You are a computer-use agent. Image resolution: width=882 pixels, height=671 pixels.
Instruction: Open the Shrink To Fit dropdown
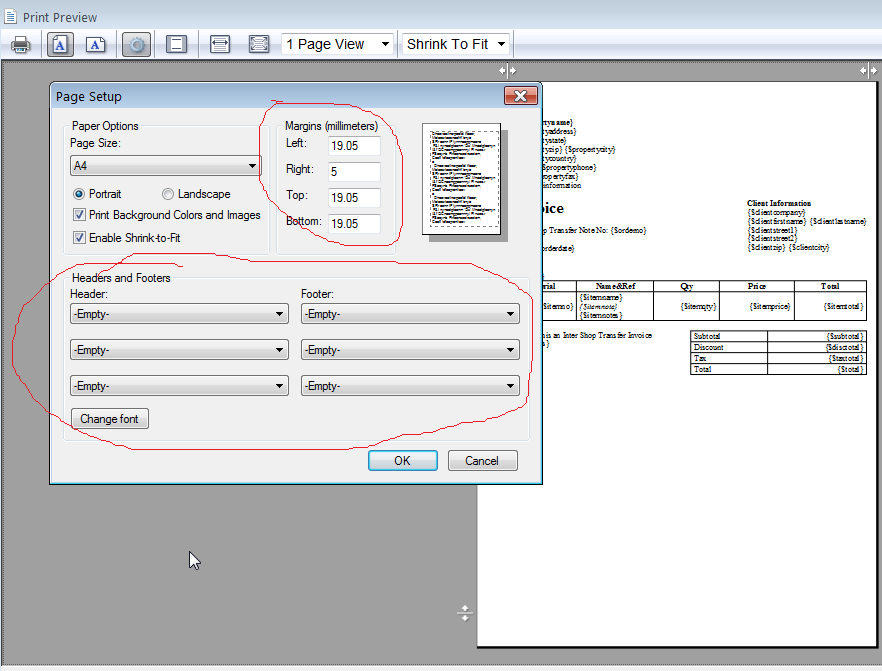click(x=456, y=44)
